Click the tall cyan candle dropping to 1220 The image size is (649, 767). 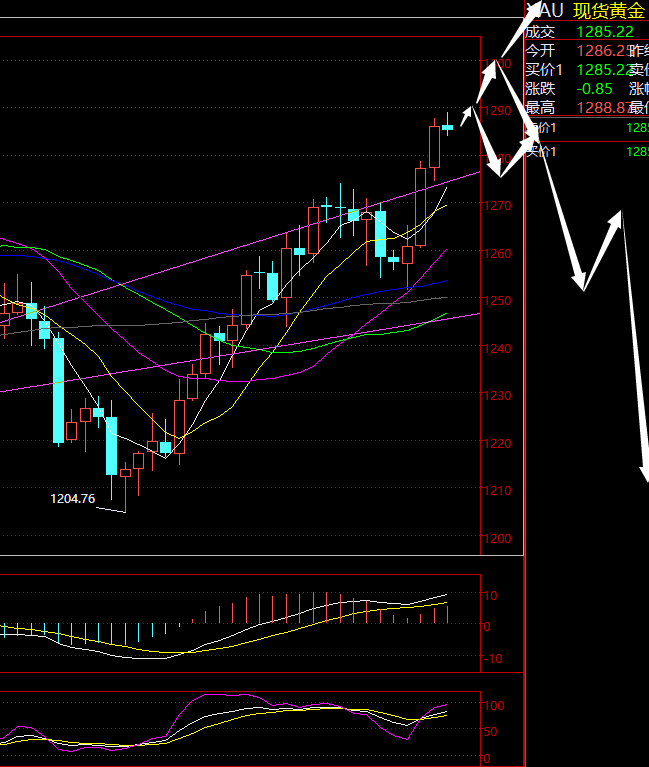tap(59, 390)
